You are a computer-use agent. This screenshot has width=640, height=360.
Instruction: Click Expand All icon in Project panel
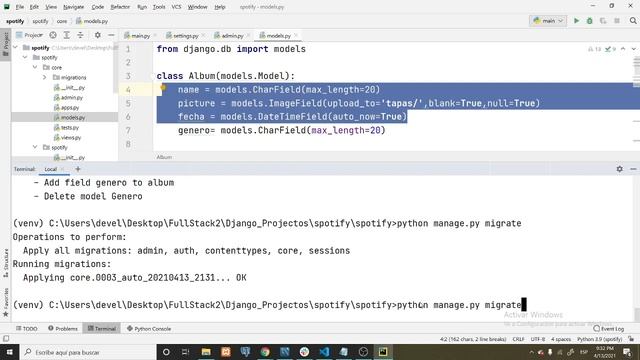pyautogui.click(x=67, y=35)
